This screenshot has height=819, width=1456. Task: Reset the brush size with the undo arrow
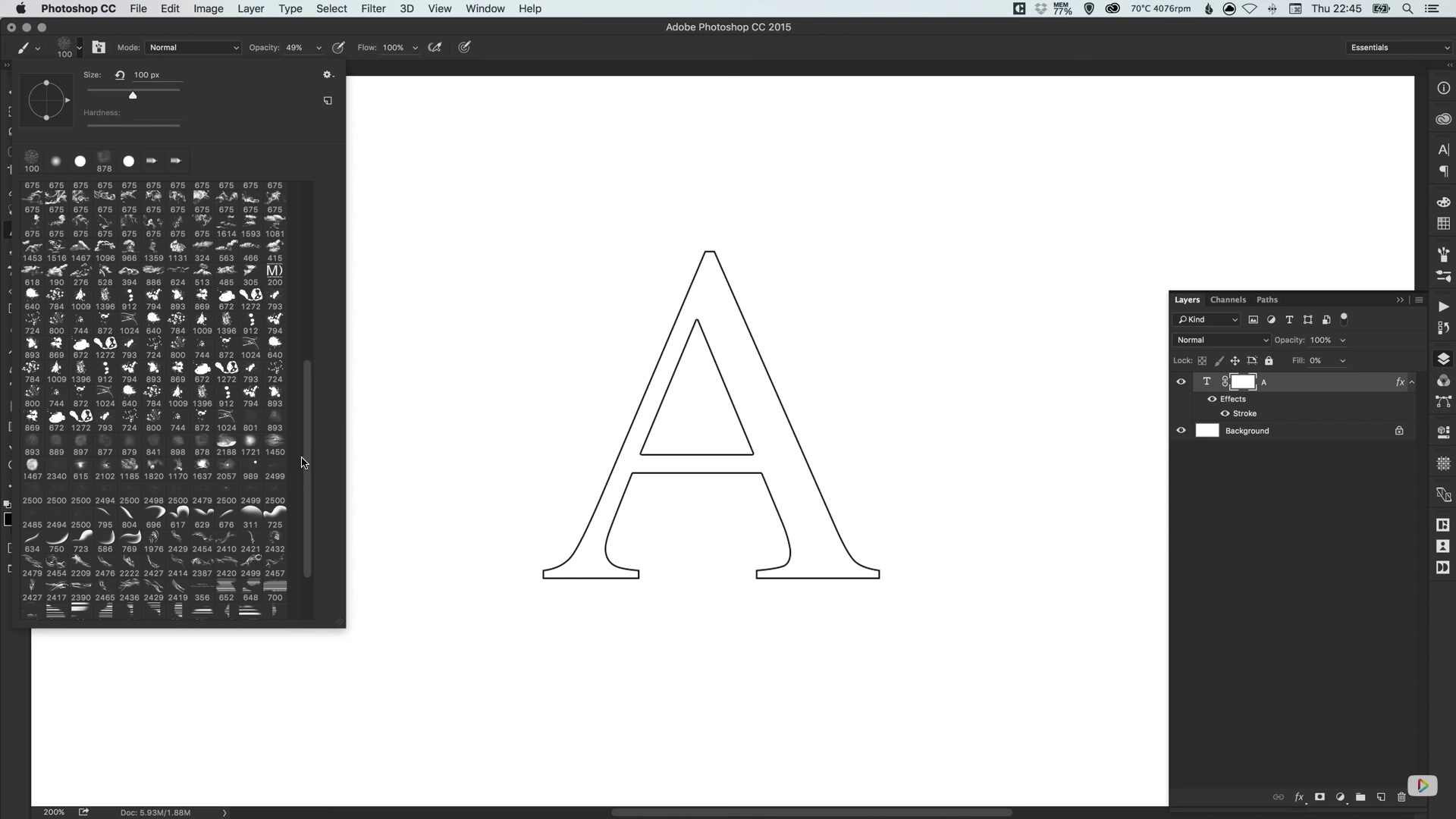[x=120, y=75]
